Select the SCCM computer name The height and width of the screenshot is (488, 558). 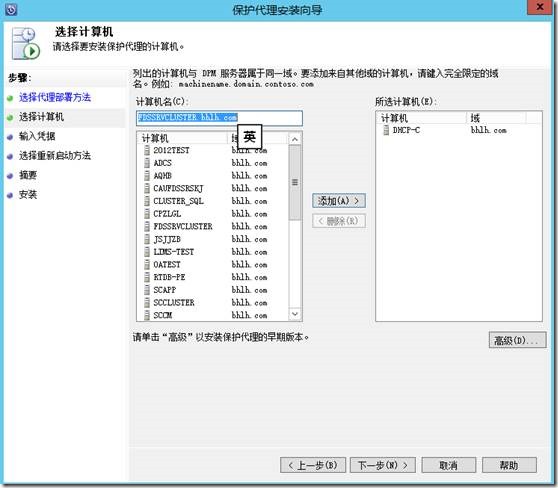pyautogui.click(x=162, y=315)
